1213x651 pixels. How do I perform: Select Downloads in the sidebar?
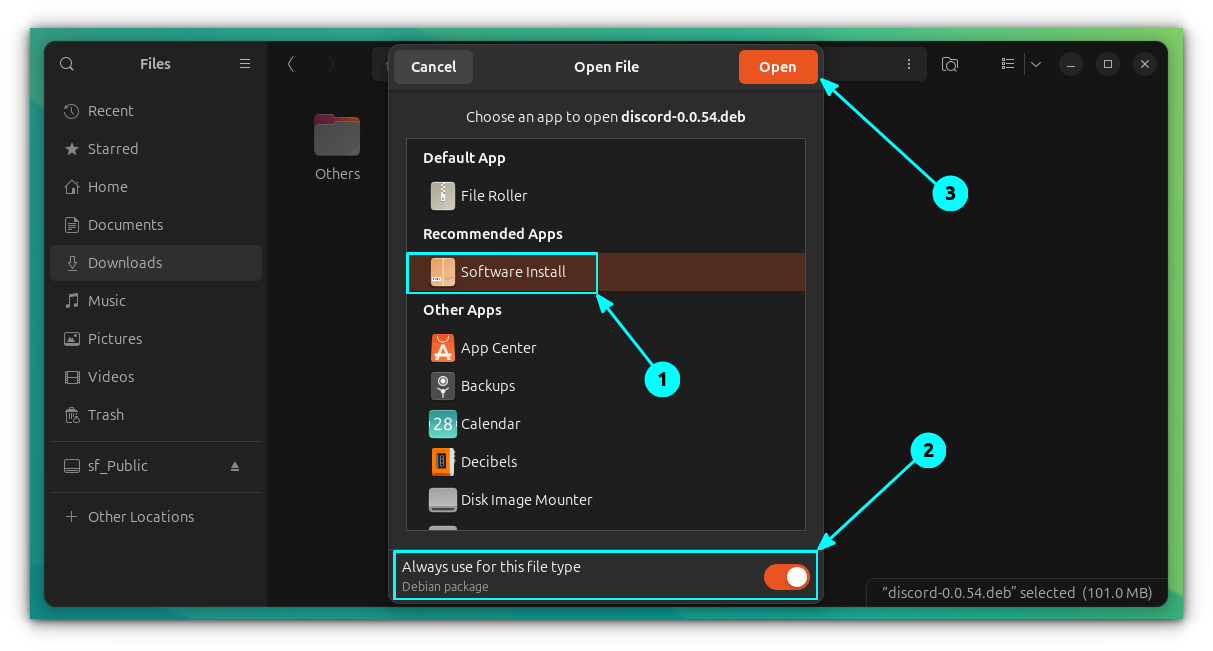click(x=125, y=262)
